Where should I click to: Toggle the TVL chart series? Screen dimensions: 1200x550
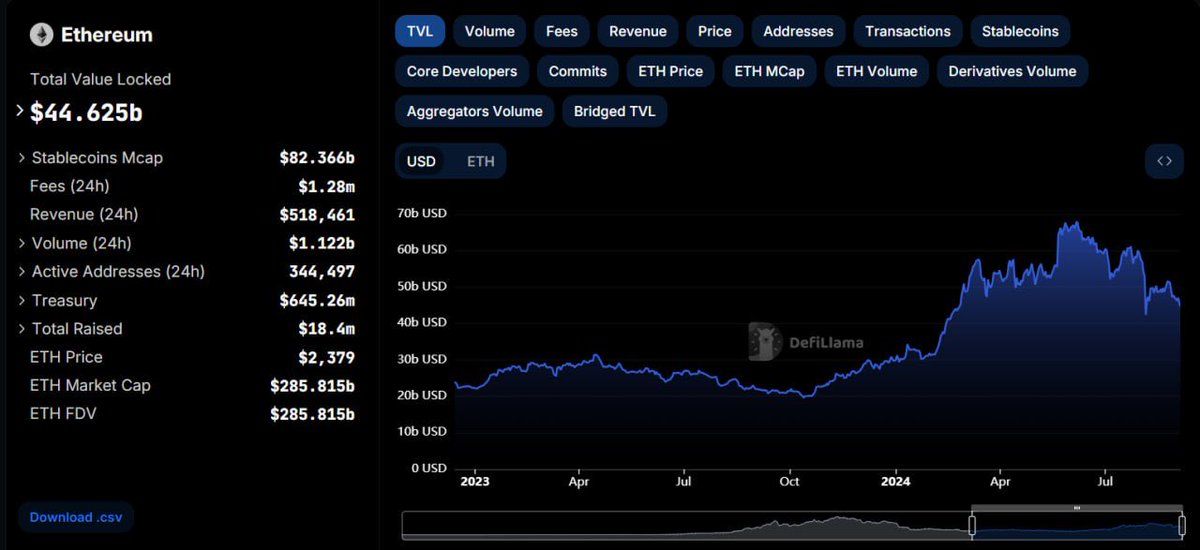[420, 31]
